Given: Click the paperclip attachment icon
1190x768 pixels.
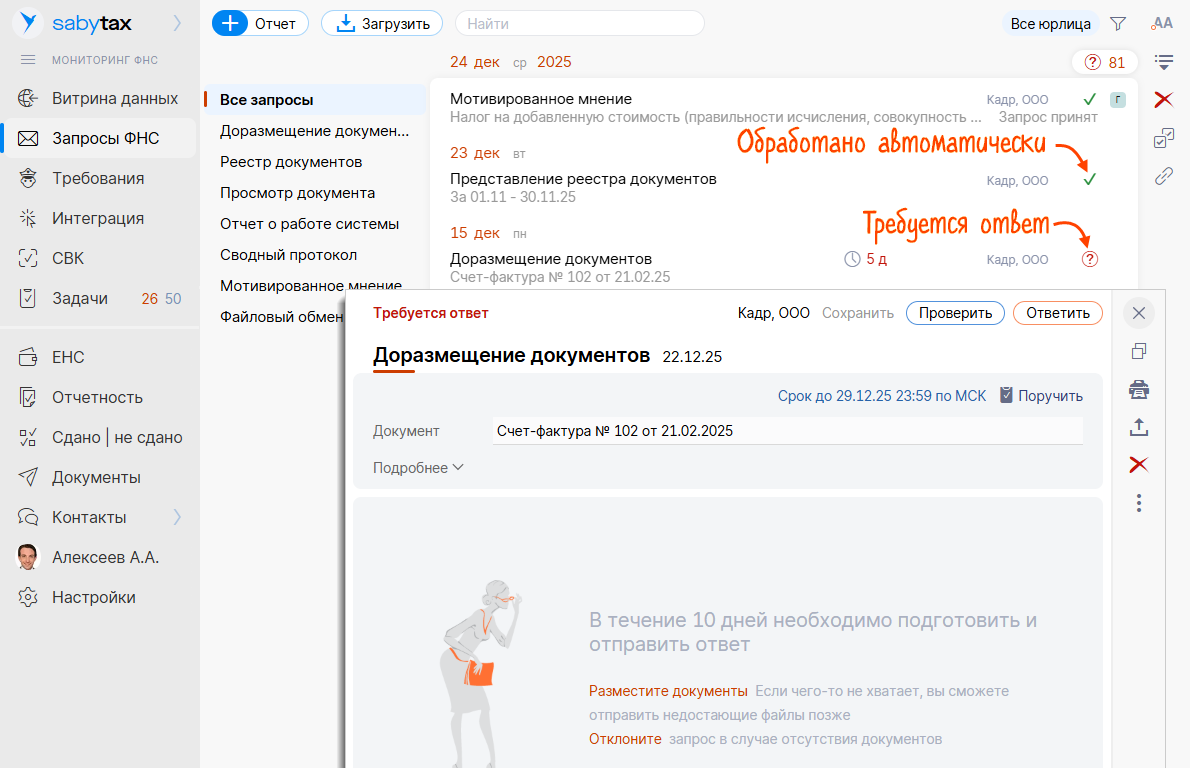Looking at the screenshot, I should pos(1163,178).
